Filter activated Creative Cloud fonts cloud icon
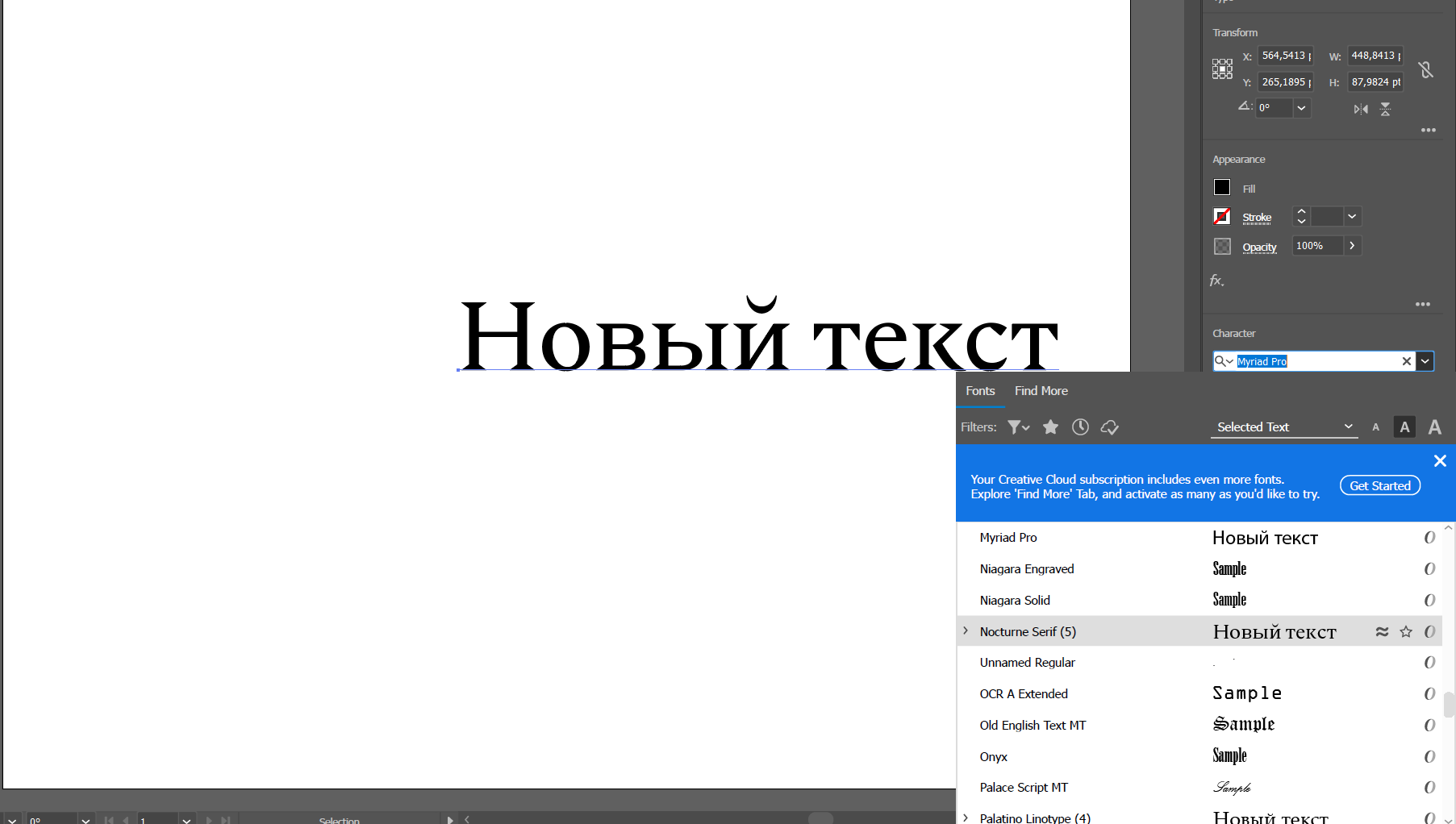The image size is (1456, 824). pyautogui.click(x=1110, y=427)
